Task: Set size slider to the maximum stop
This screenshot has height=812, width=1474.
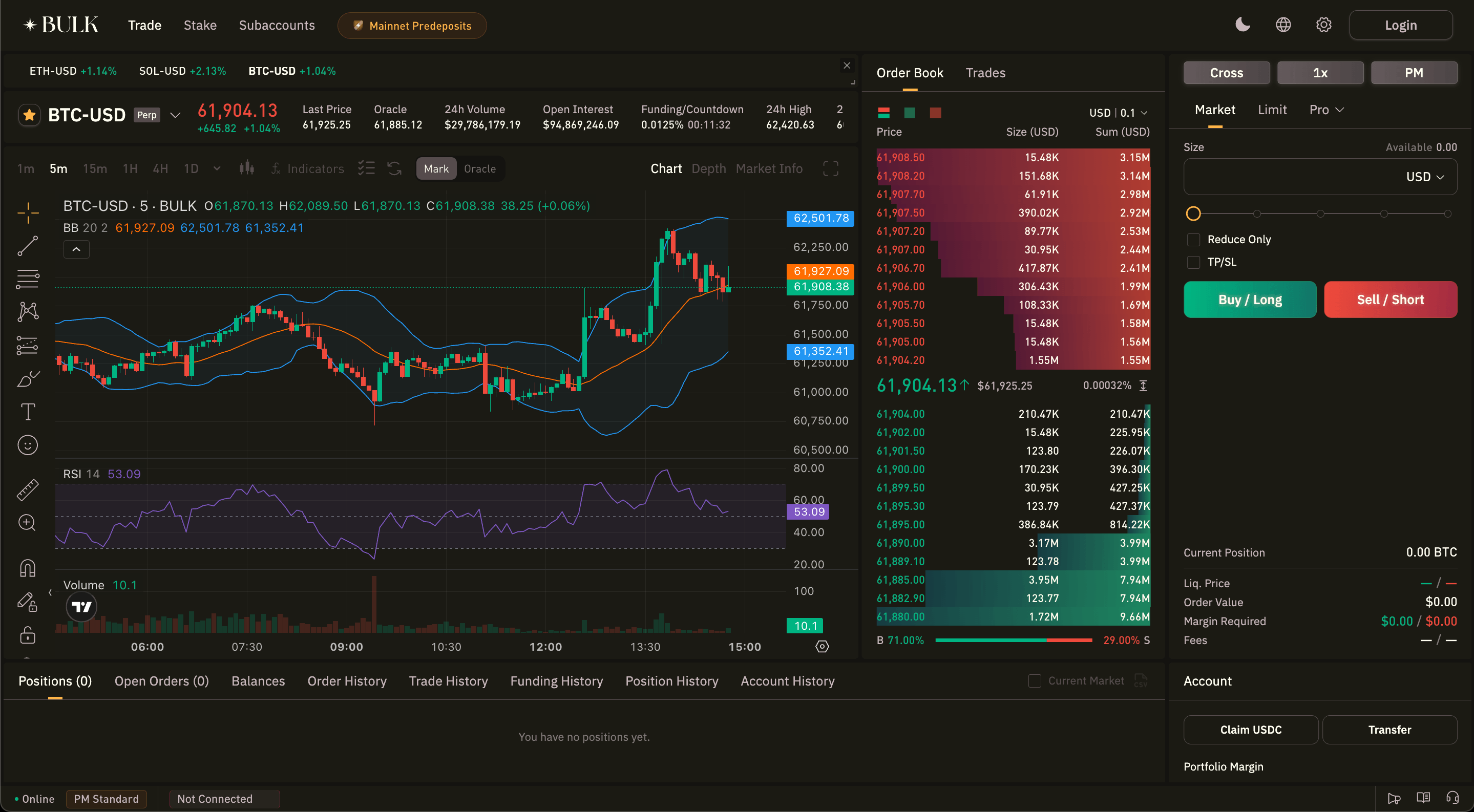Action: (x=1447, y=214)
